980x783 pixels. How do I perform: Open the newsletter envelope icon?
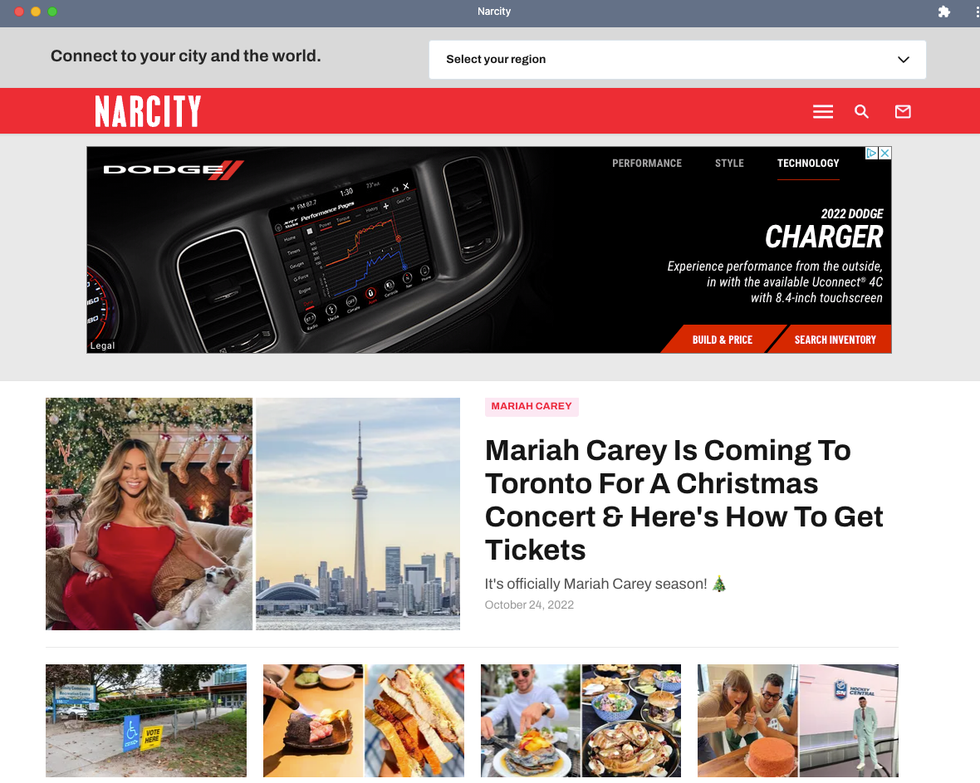903,112
